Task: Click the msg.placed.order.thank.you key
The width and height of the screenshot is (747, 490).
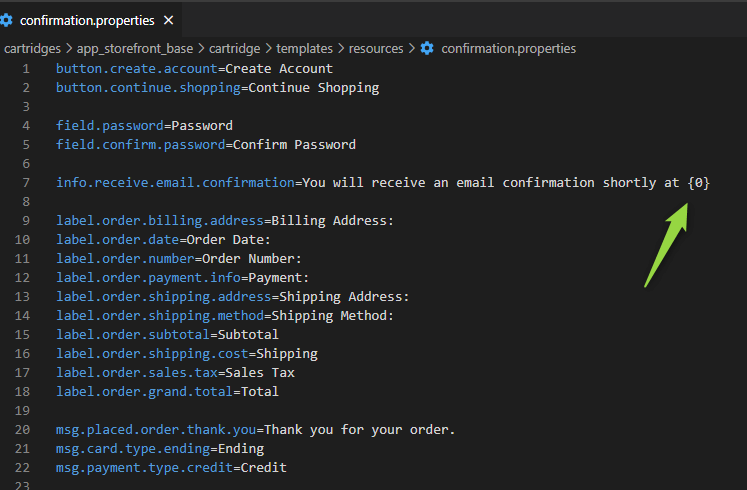Action: tap(156, 430)
